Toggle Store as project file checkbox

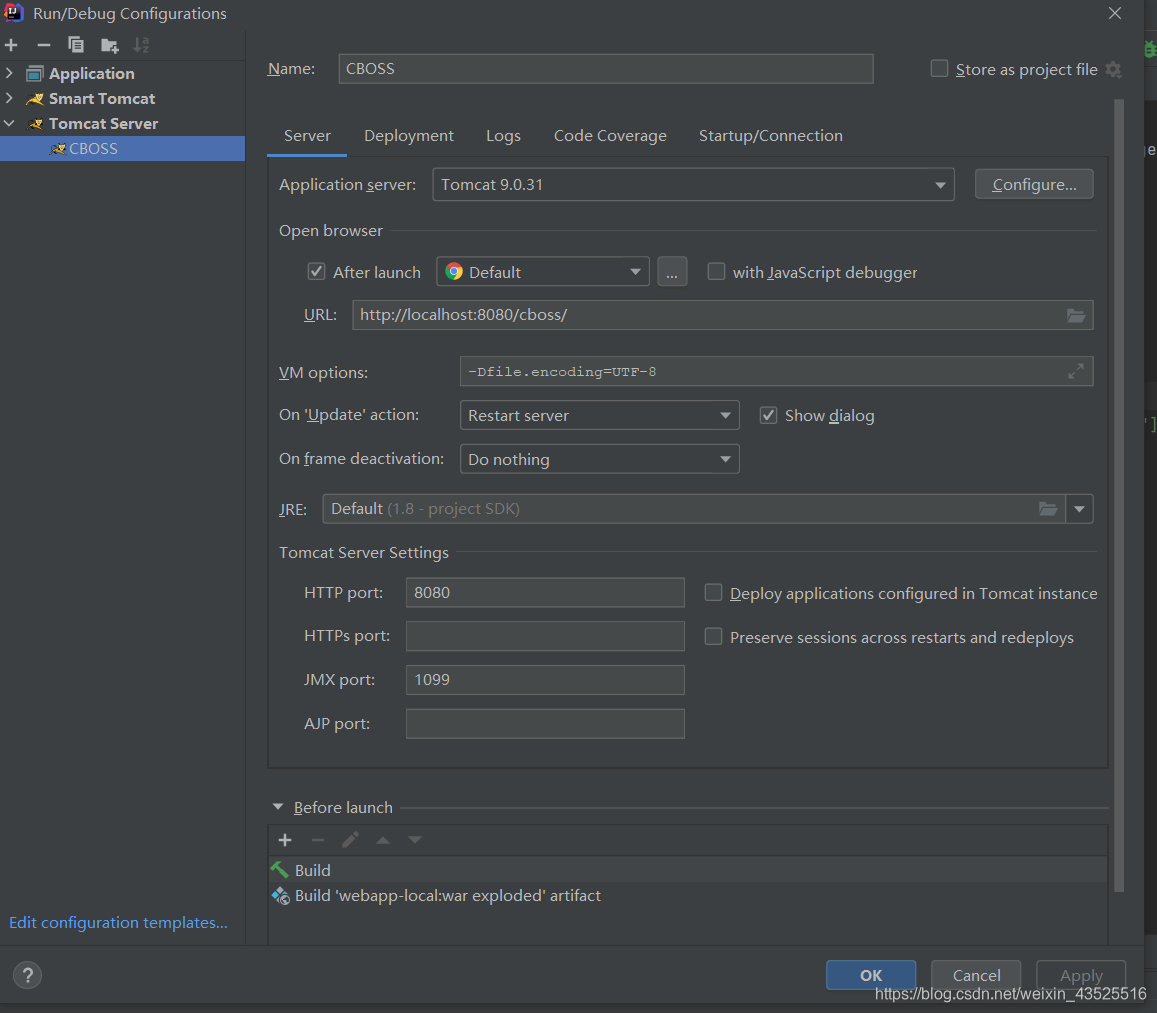coord(939,69)
